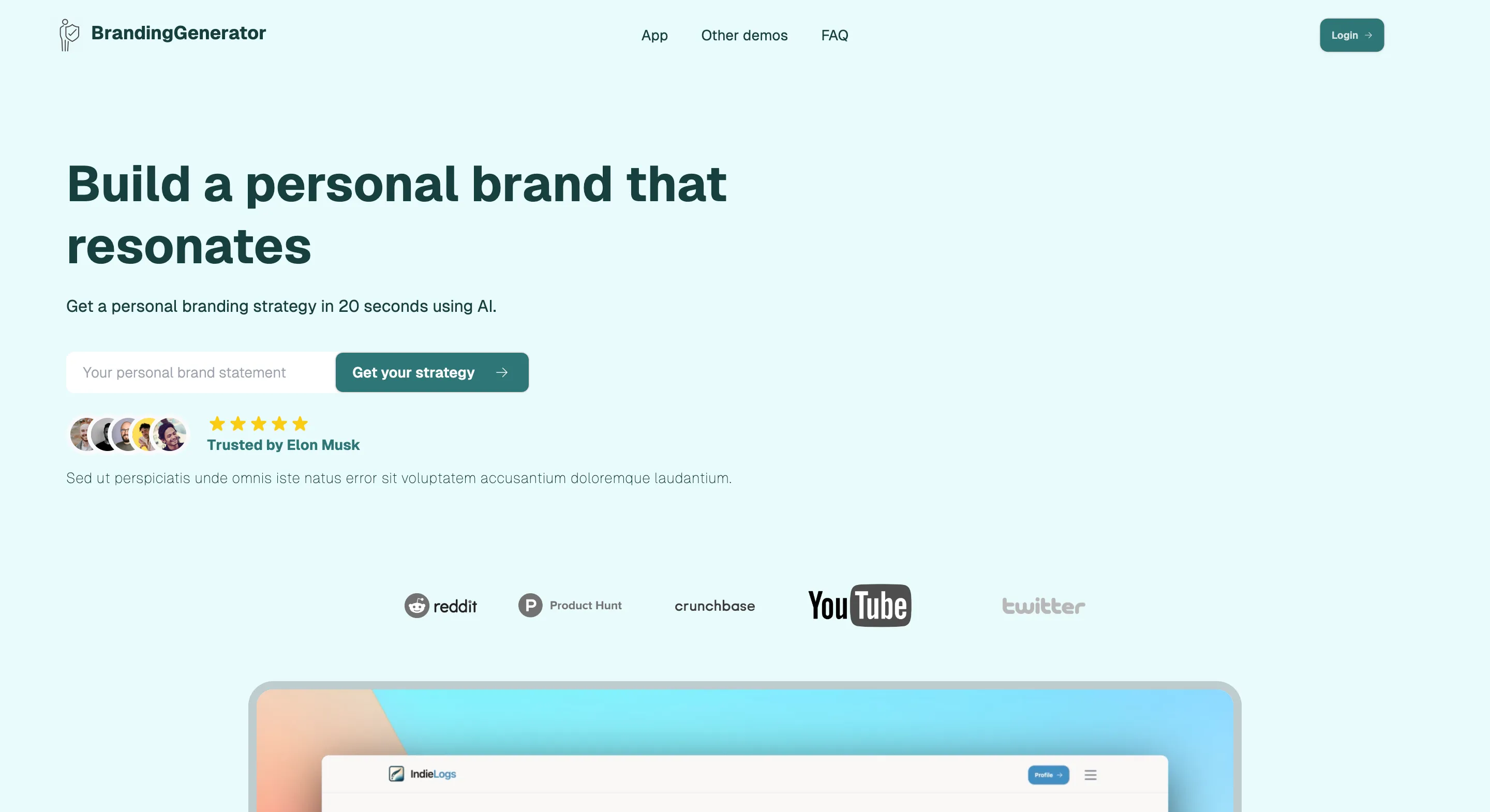Select the Other demos tab
Viewport: 1490px width, 812px height.
pyautogui.click(x=744, y=35)
